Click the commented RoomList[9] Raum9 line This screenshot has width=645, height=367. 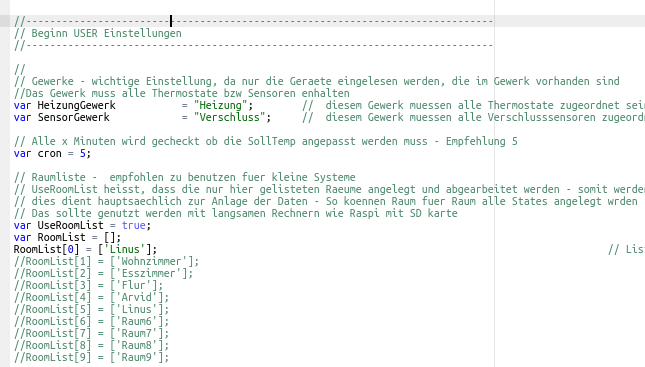(x=91, y=357)
